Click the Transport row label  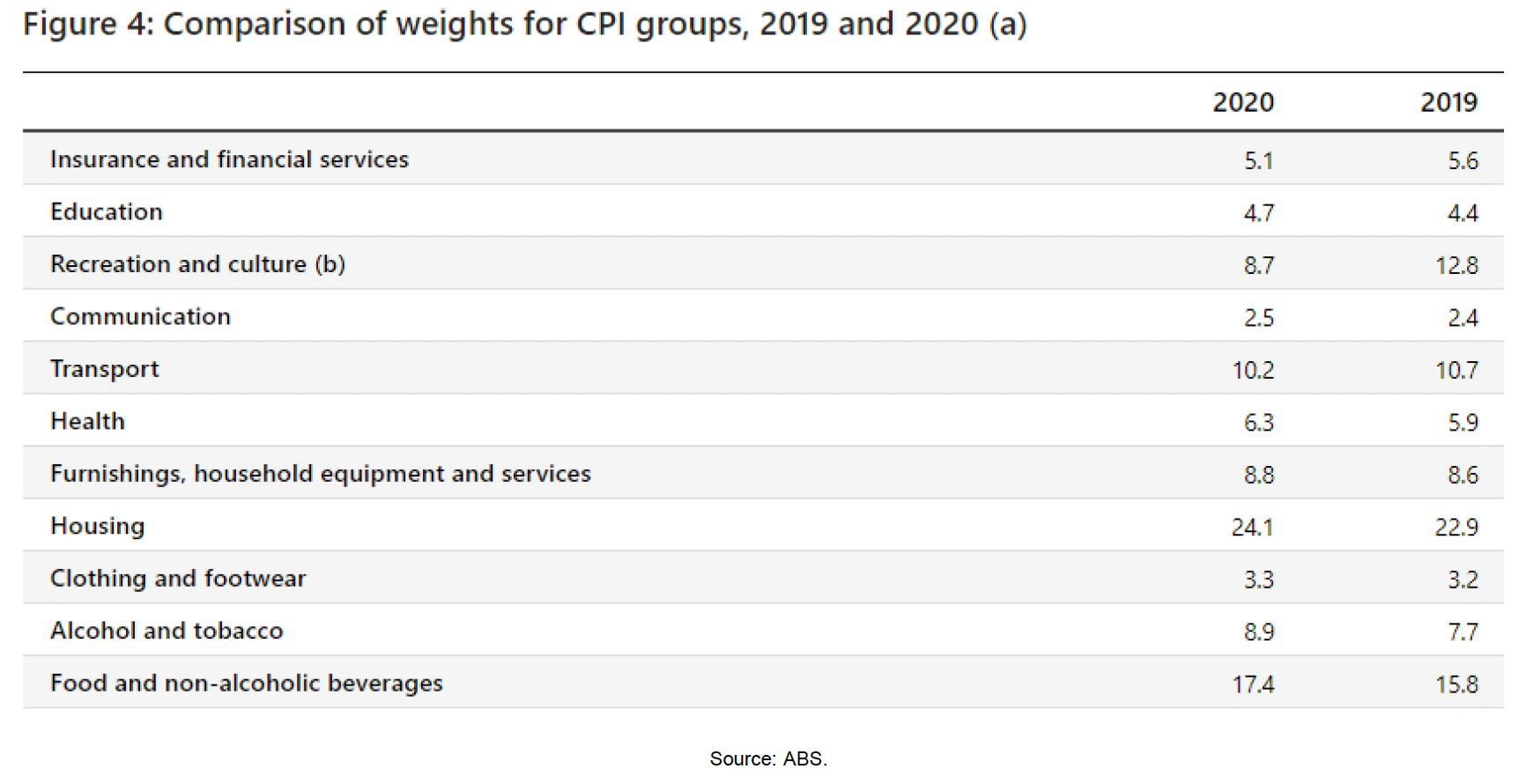tap(104, 369)
